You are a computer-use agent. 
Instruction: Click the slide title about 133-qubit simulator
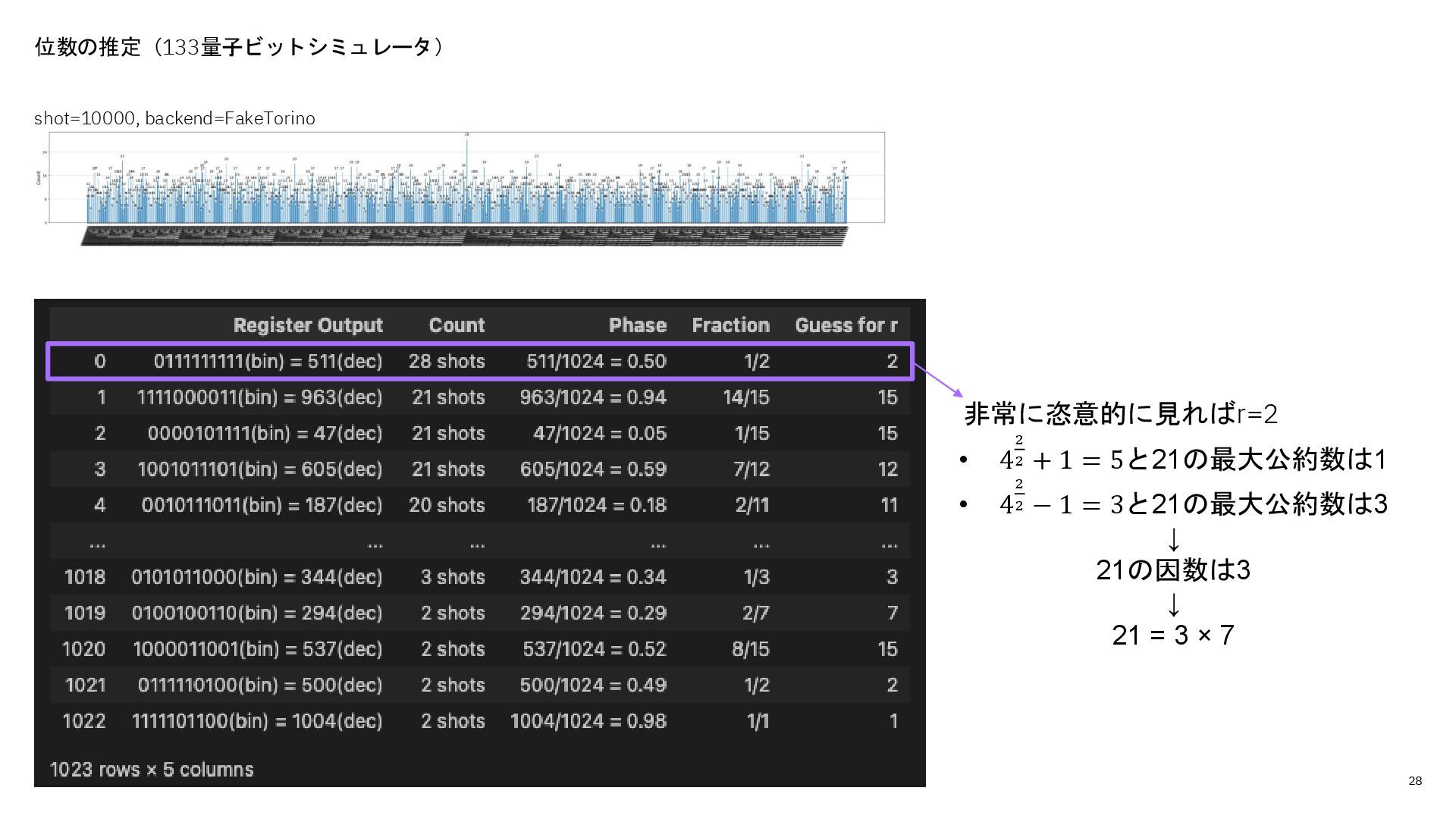point(239,47)
